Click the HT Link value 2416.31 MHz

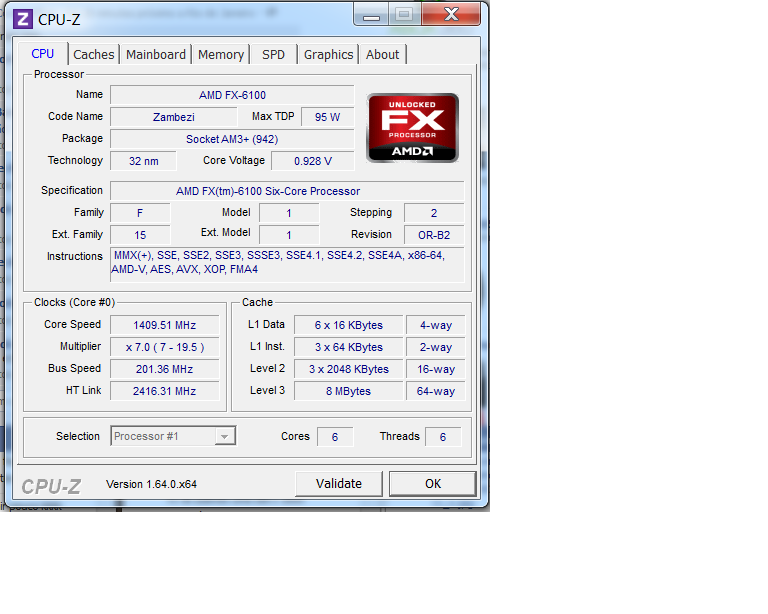point(165,391)
